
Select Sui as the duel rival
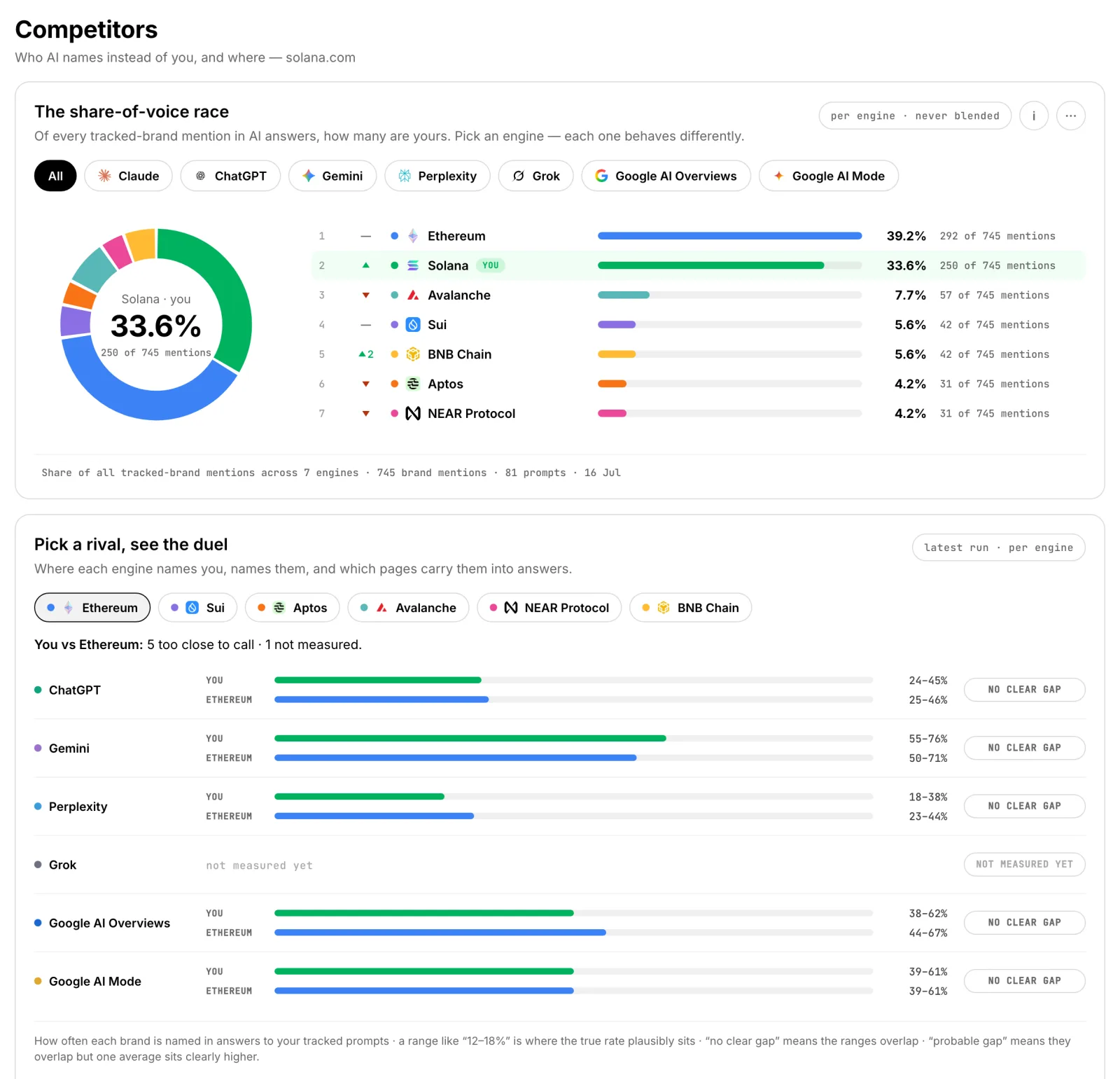tap(197, 608)
